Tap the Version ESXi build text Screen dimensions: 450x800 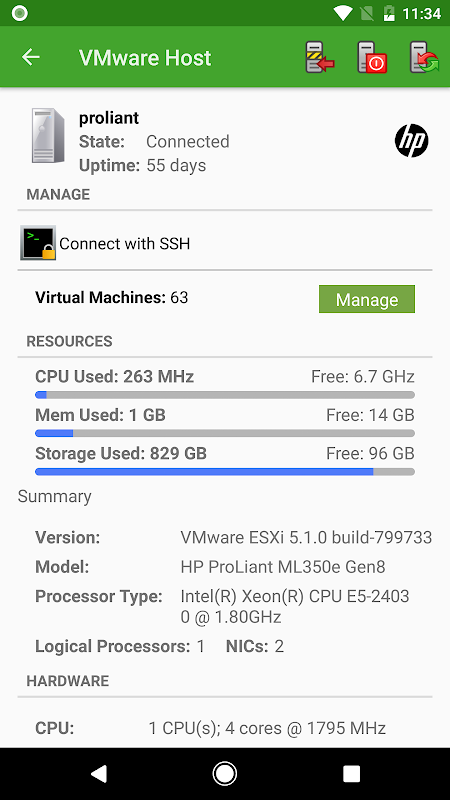pyautogui.click(x=306, y=537)
